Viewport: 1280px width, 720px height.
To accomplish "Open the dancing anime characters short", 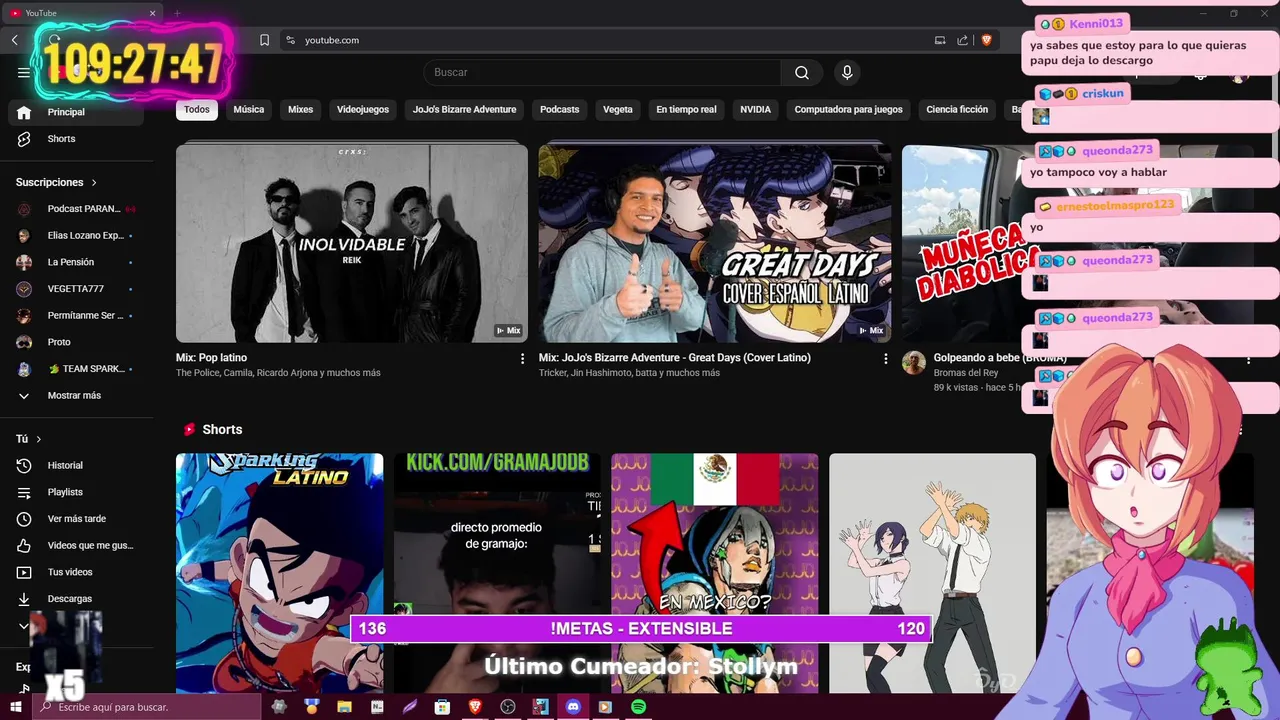I will pos(932,573).
